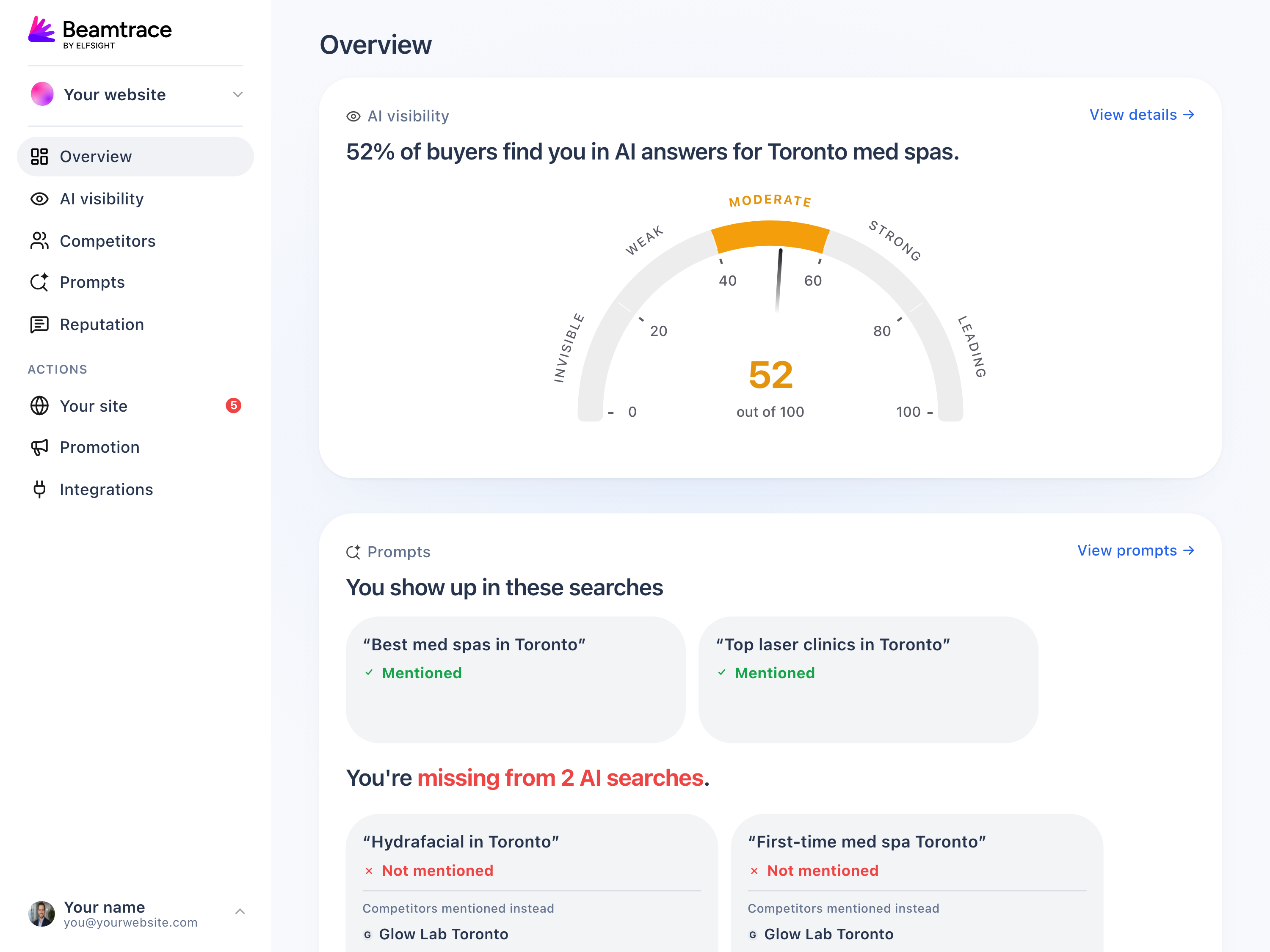This screenshot has width=1270, height=952.
Task: Click the eye icon in AI visibility card
Action: click(x=353, y=116)
